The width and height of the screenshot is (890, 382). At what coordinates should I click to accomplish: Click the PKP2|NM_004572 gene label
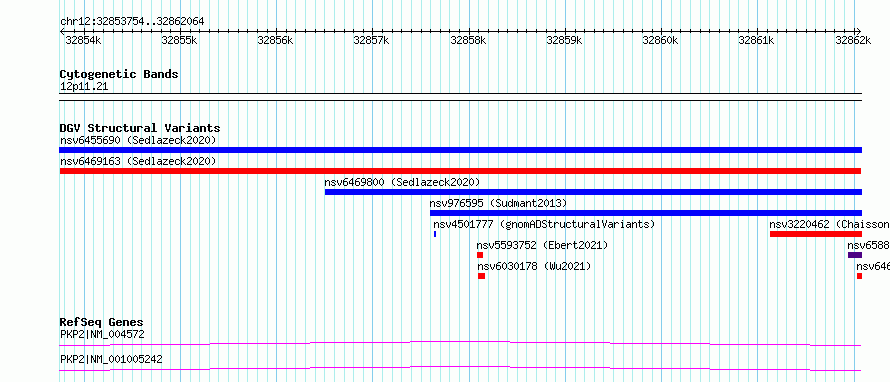pos(102,334)
